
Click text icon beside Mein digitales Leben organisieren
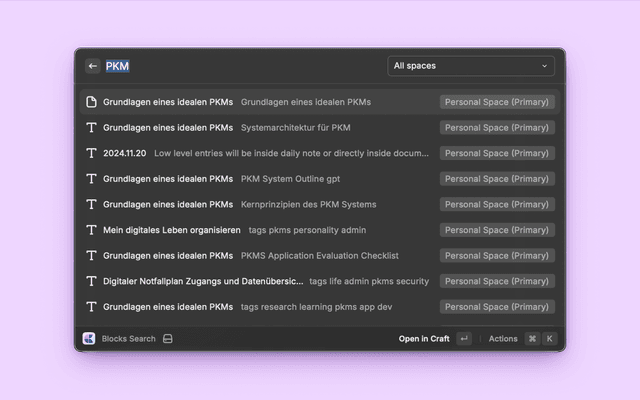91,230
